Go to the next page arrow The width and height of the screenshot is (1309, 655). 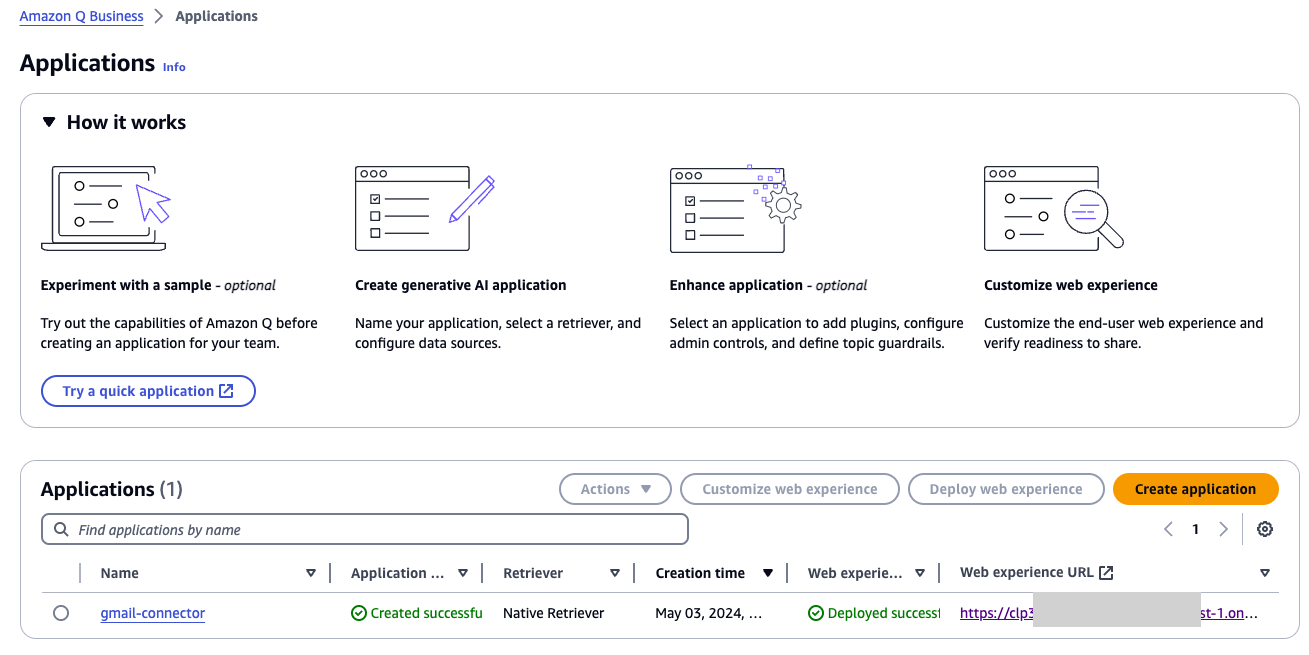1223,529
